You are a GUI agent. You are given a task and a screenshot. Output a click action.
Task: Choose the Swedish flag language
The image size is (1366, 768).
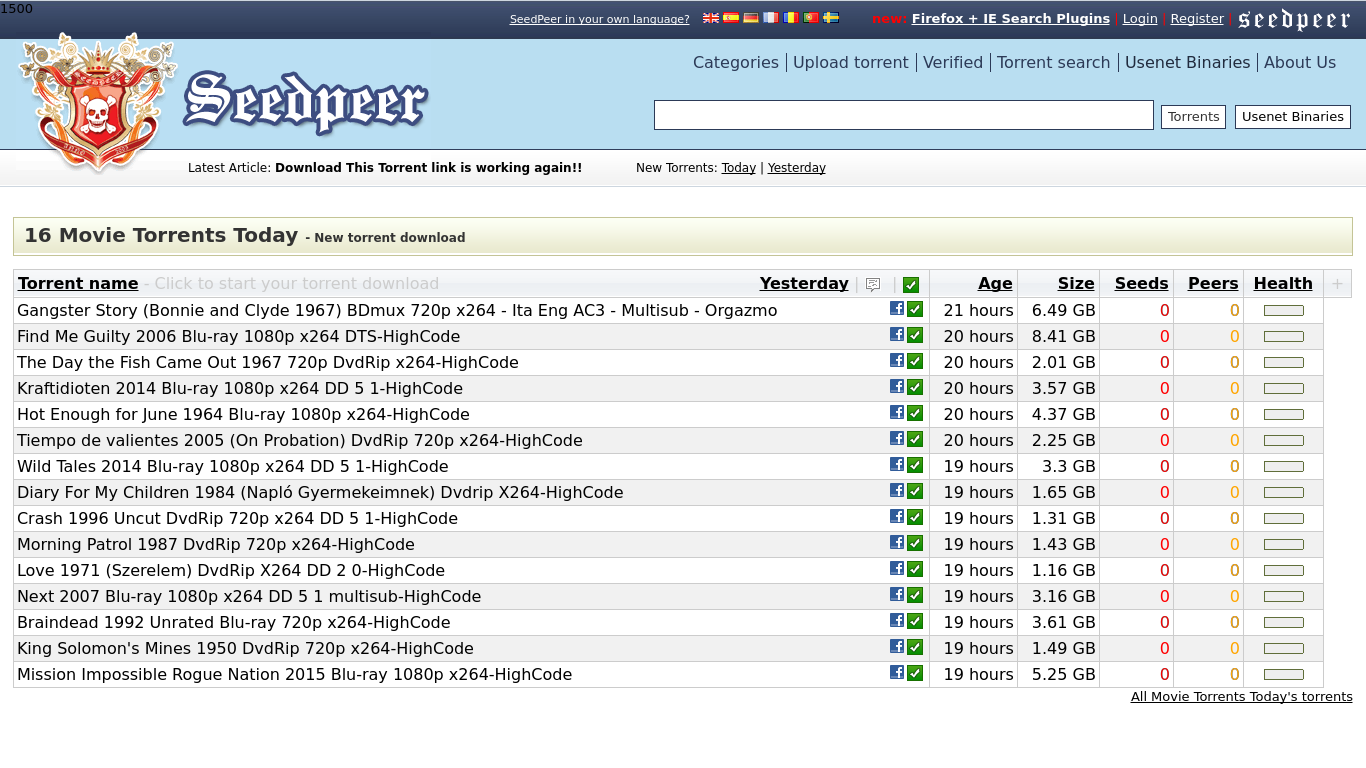tap(831, 18)
